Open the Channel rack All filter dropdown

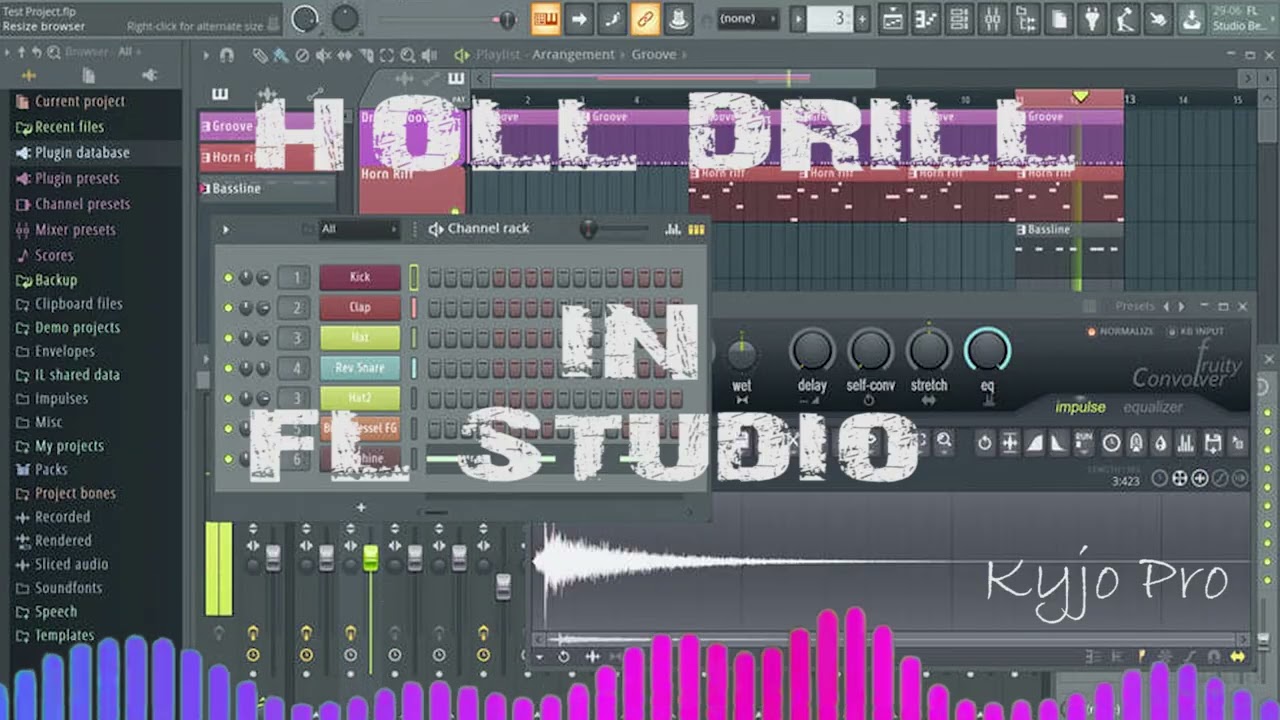(359, 229)
